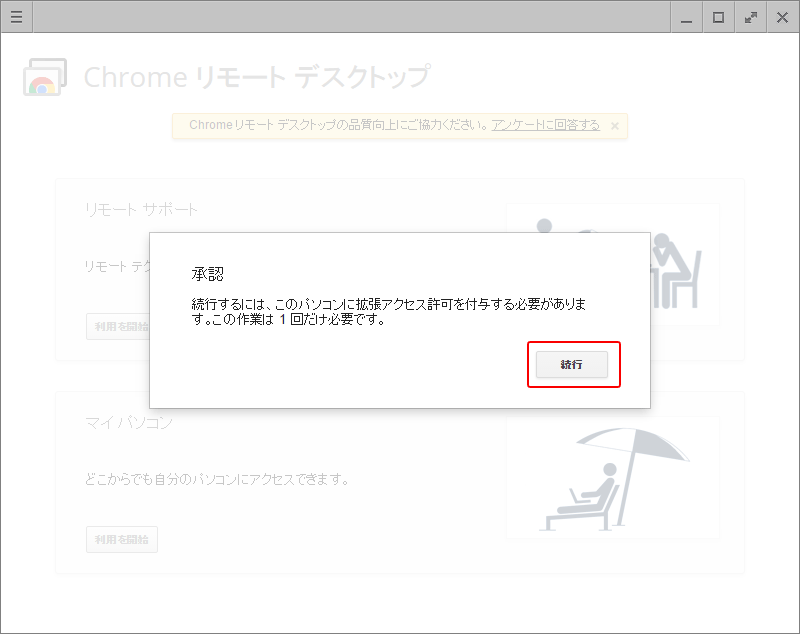Click the Chrome Remote Desktop logo icon
The image size is (800, 634).
pyautogui.click(x=45, y=77)
